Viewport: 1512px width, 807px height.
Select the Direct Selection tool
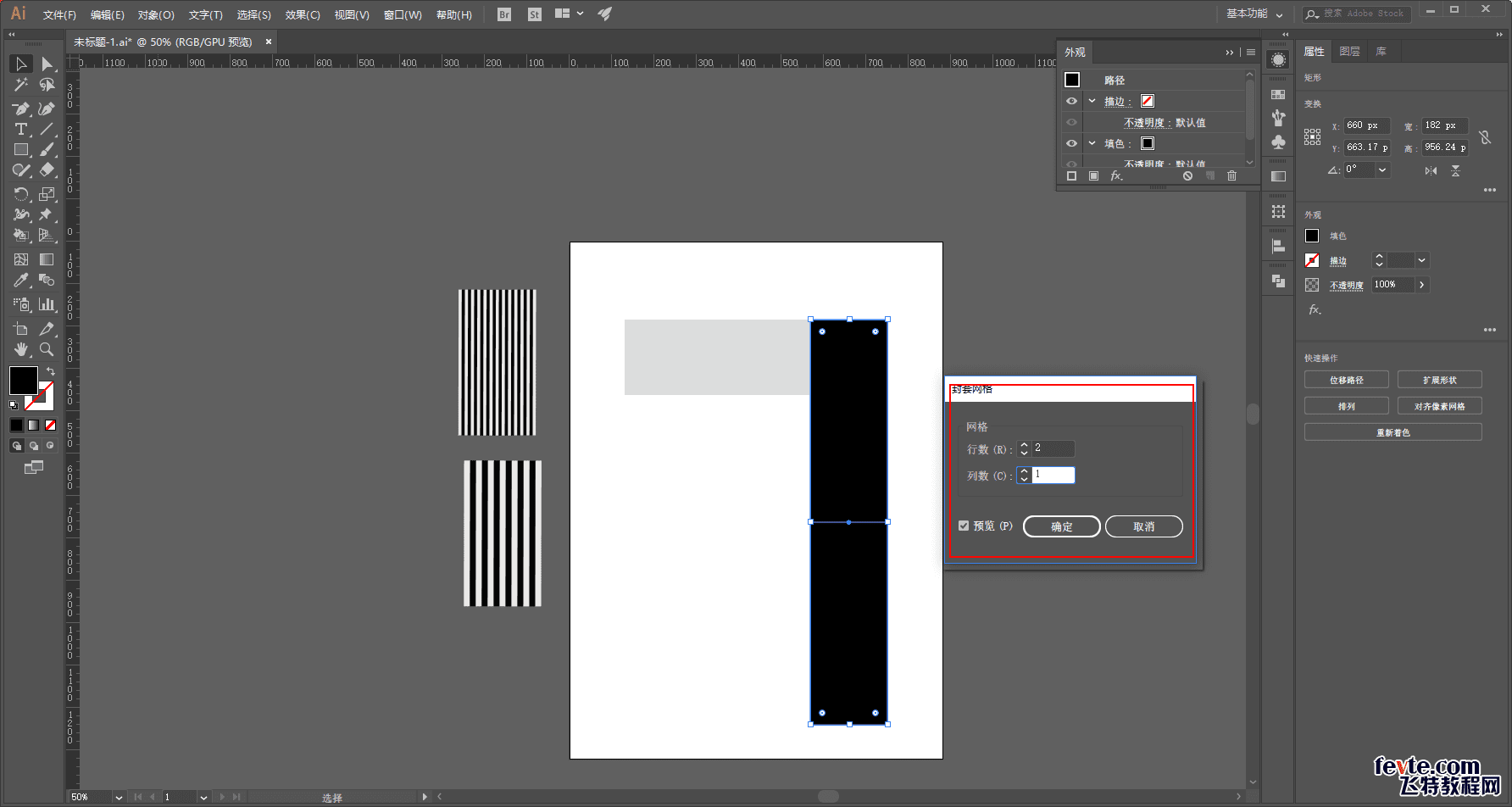47,64
